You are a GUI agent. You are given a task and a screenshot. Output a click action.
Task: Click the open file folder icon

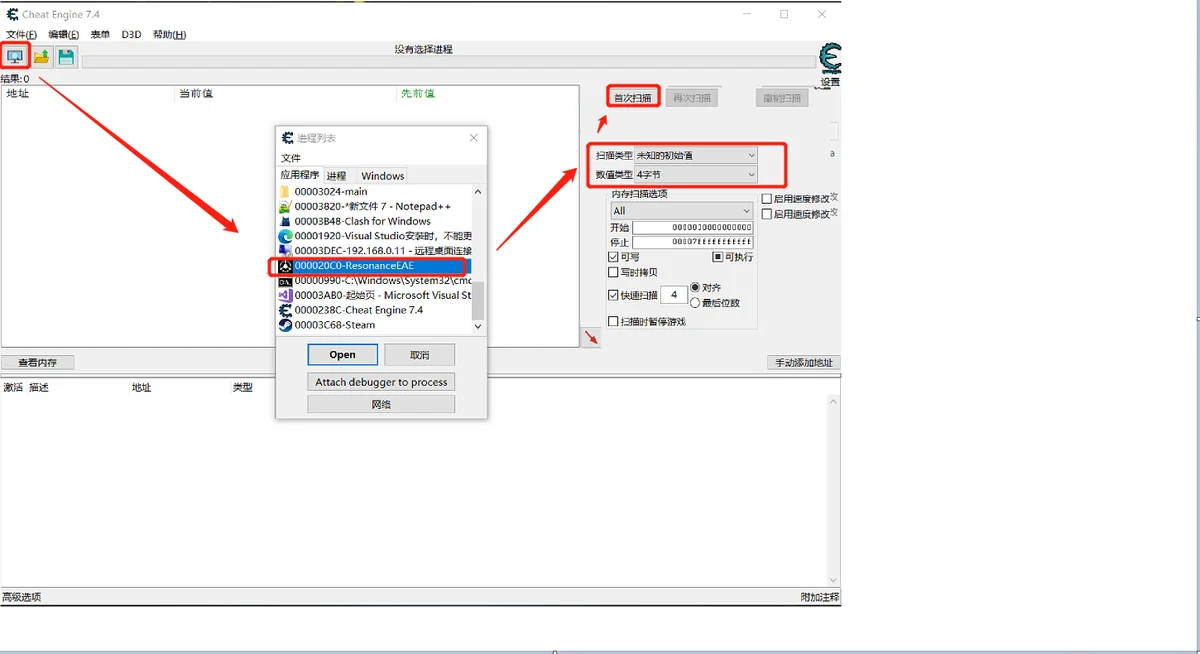click(41, 57)
